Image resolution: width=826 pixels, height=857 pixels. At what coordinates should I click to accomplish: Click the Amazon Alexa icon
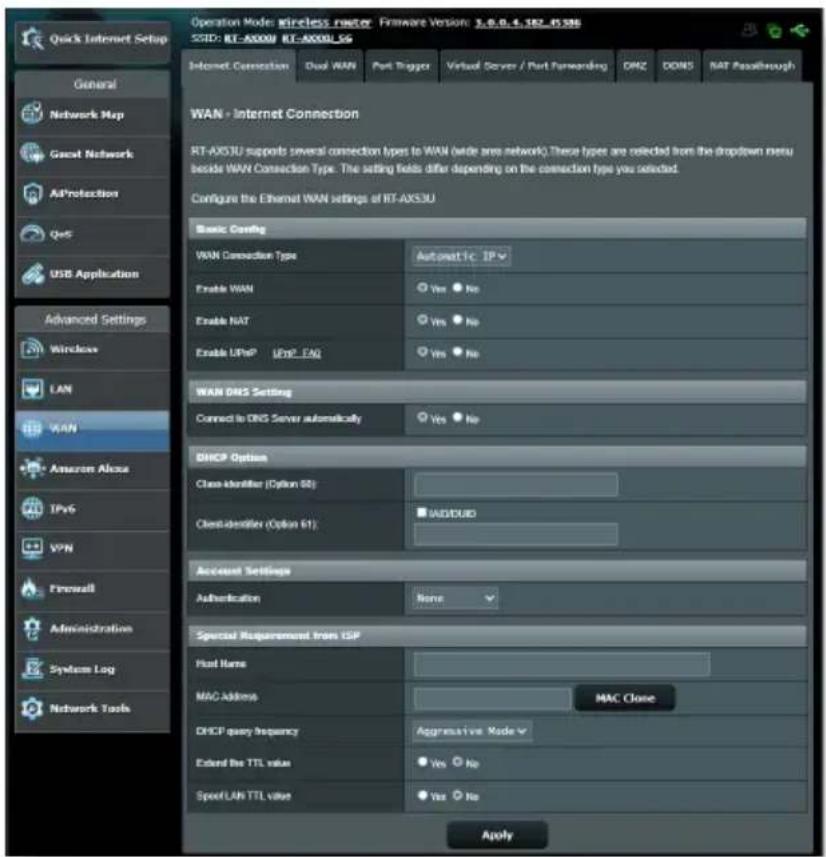(32, 468)
